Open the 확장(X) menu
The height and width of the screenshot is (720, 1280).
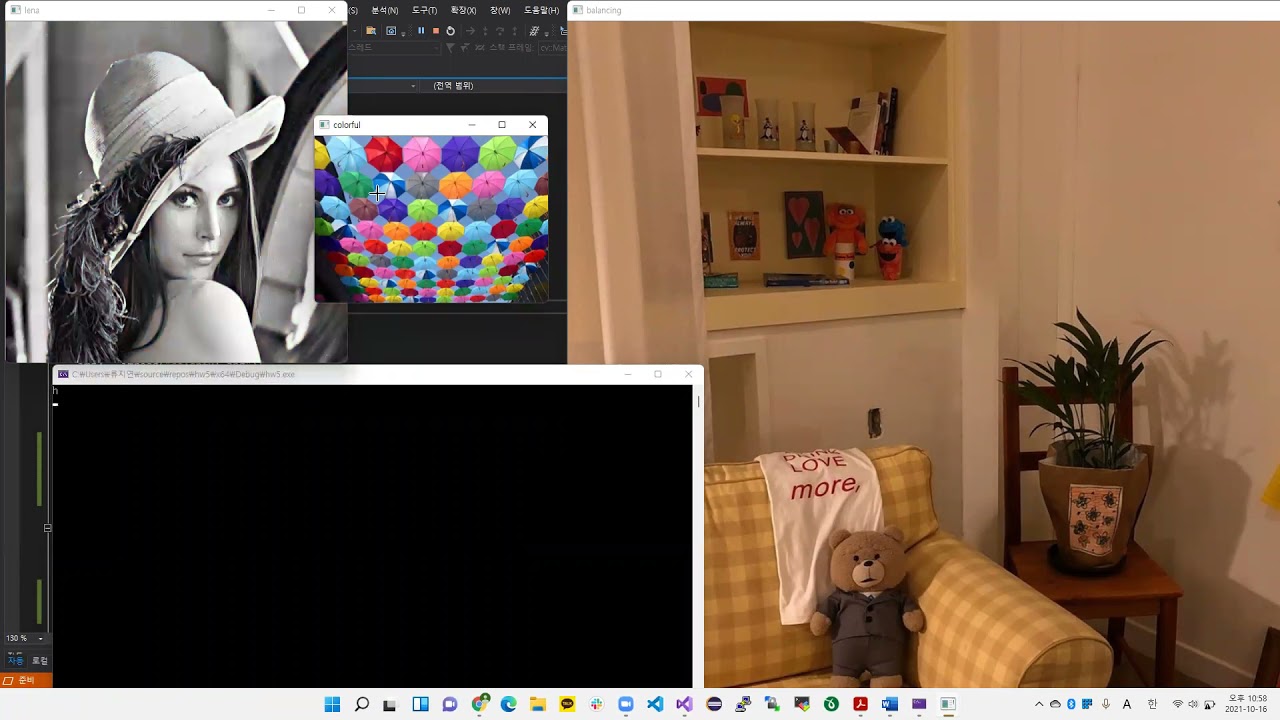(x=464, y=10)
